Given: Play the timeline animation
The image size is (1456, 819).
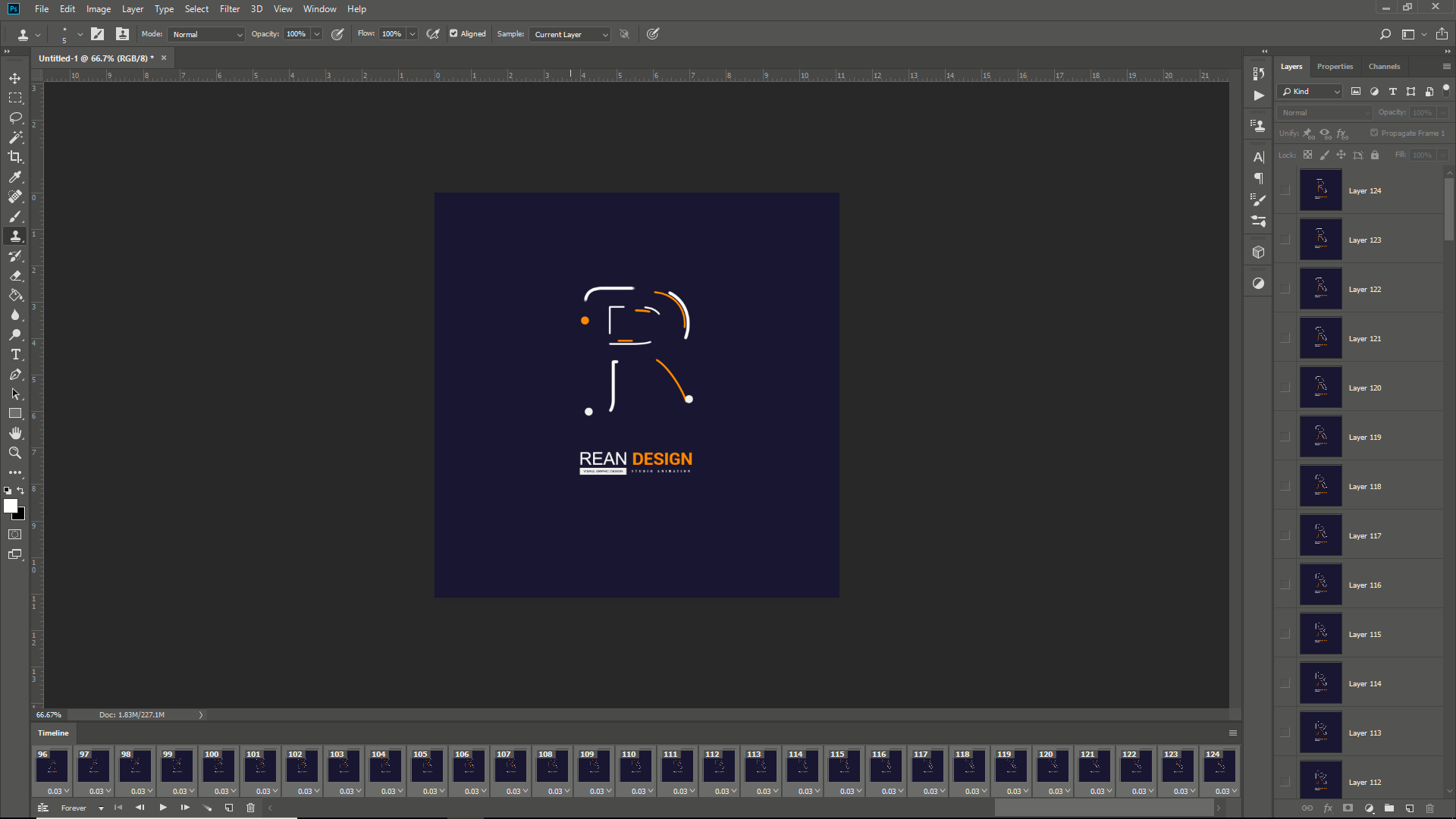Looking at the screenshot, I should [x=162, y=808].
